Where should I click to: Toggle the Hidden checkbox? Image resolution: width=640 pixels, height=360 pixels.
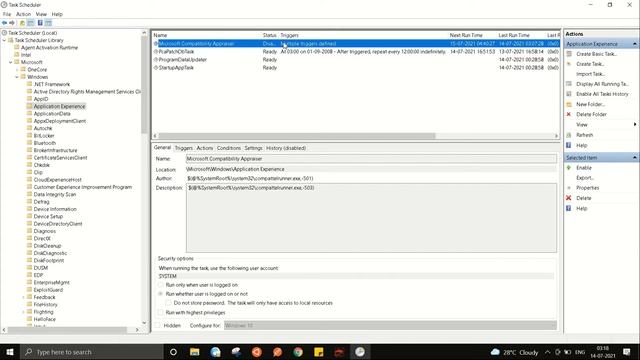[x=158, y=326]
